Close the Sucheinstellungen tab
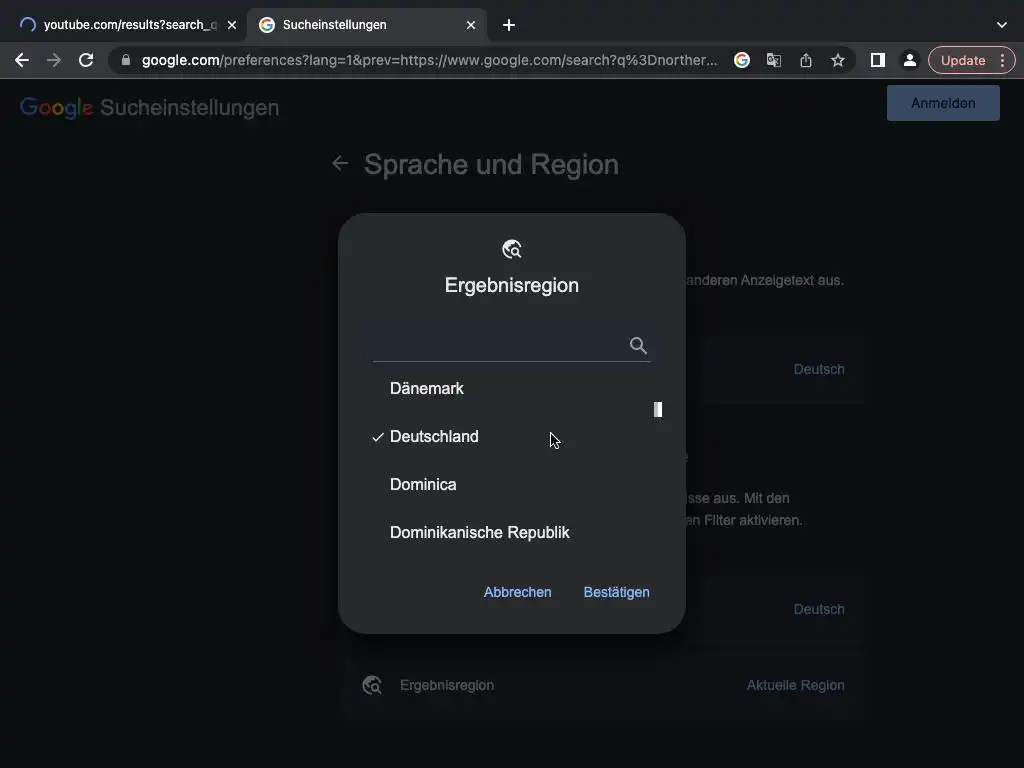Viewport: 1024px width, 768px height. [x=471, y=25]
